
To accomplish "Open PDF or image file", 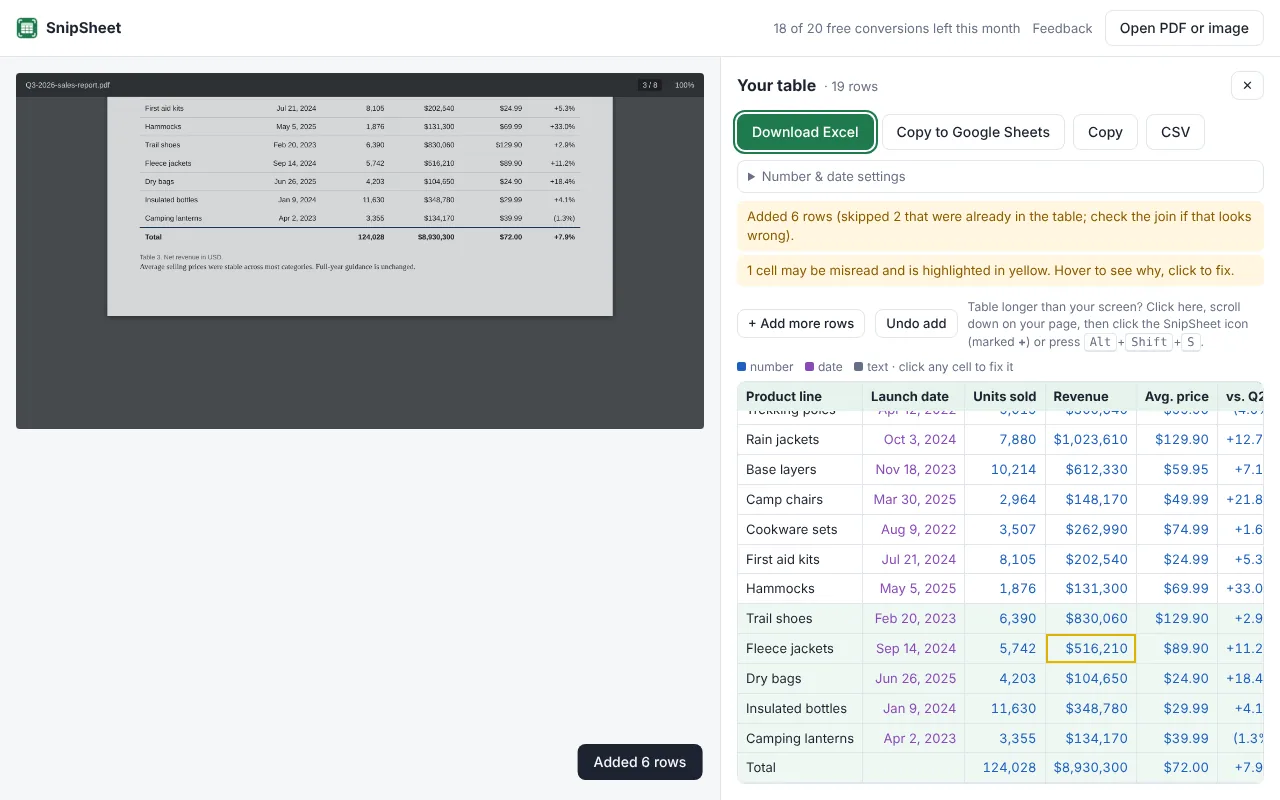I will tap(1184, 28).
